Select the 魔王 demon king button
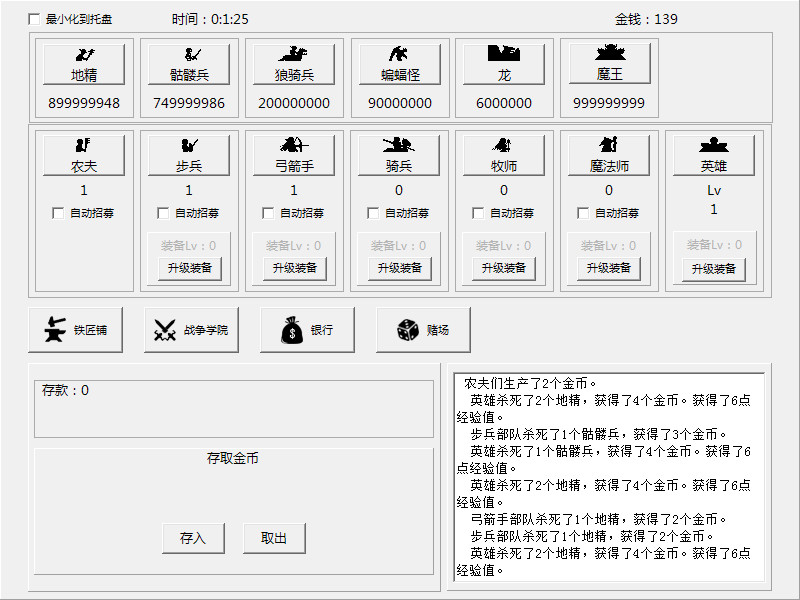 coord(609,64)
